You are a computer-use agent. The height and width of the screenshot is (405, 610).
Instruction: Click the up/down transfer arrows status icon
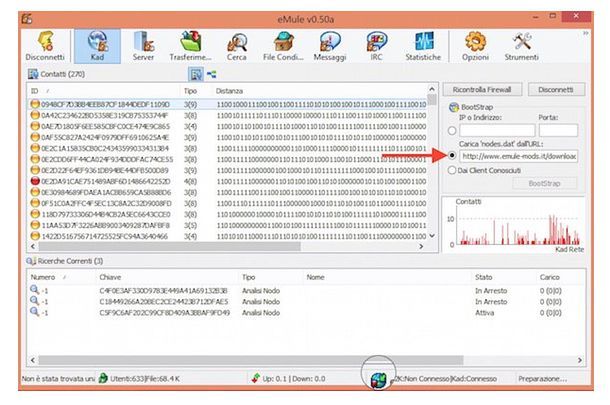point(256,378)
